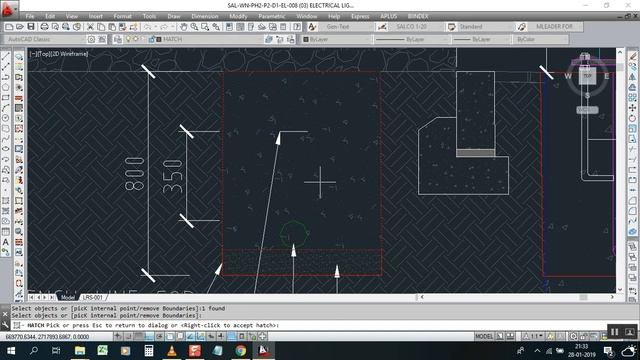Viewport: 640px width, 360px height.
Task: Click the Cut scissors icon
Action: tap(90, 27)
